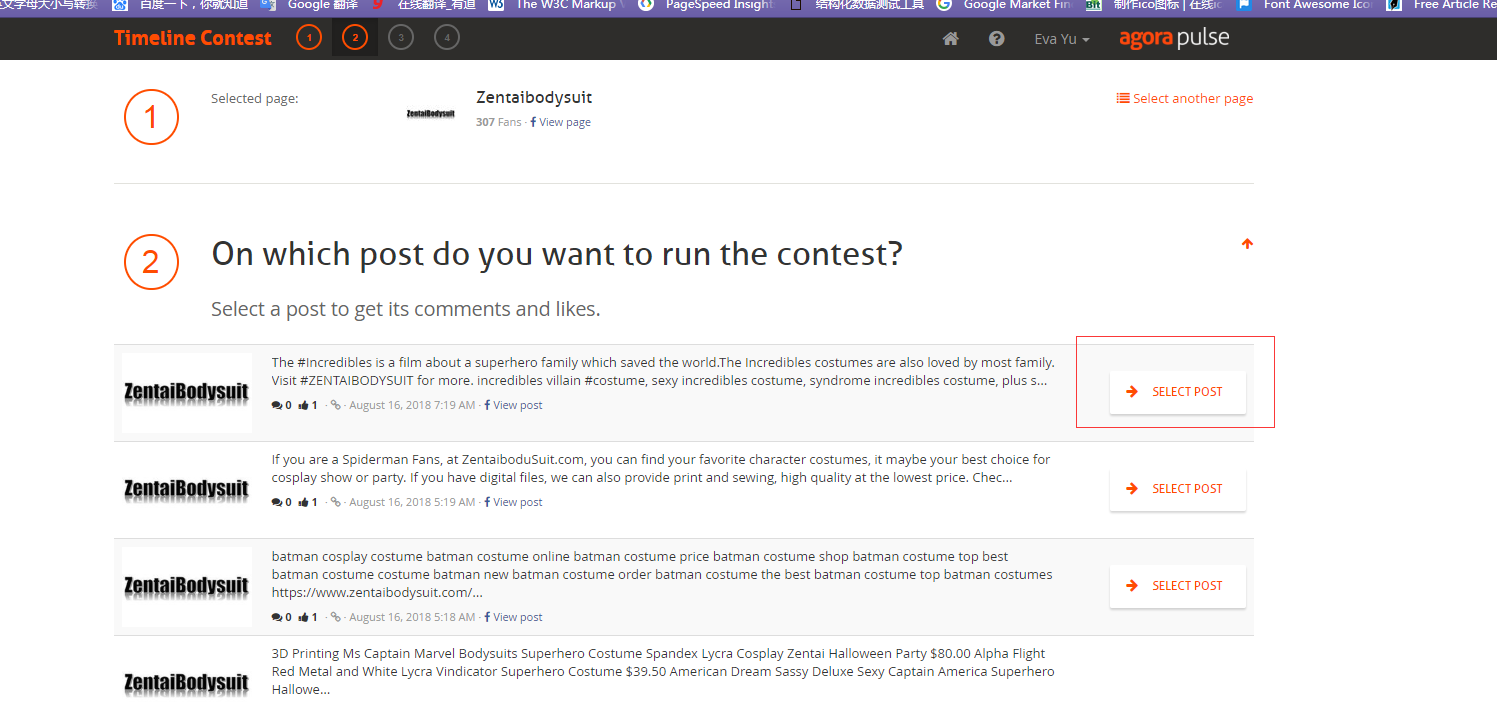1497x705 pixels.
Task: Click the thumbs-up icon on the Spiderman post
Action: click(304, 502)
